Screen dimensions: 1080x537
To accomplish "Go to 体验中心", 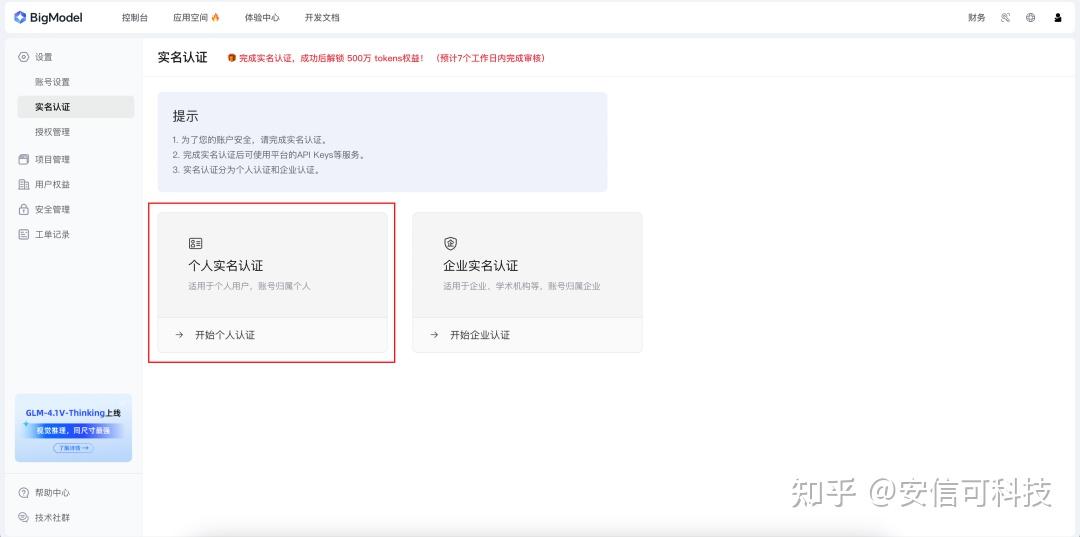I will point(262,18).
